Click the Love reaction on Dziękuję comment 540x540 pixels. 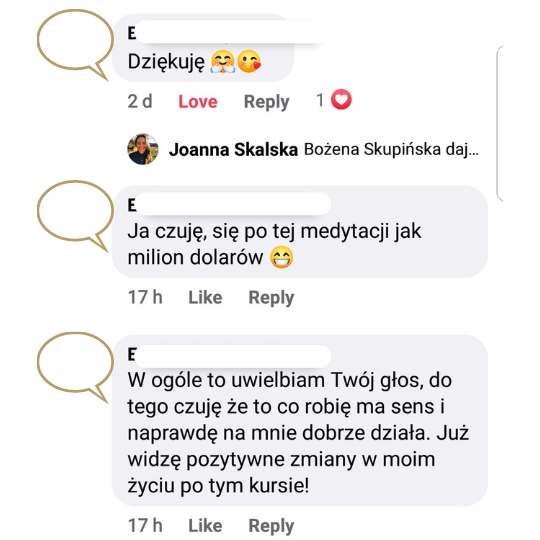[198, 102]
